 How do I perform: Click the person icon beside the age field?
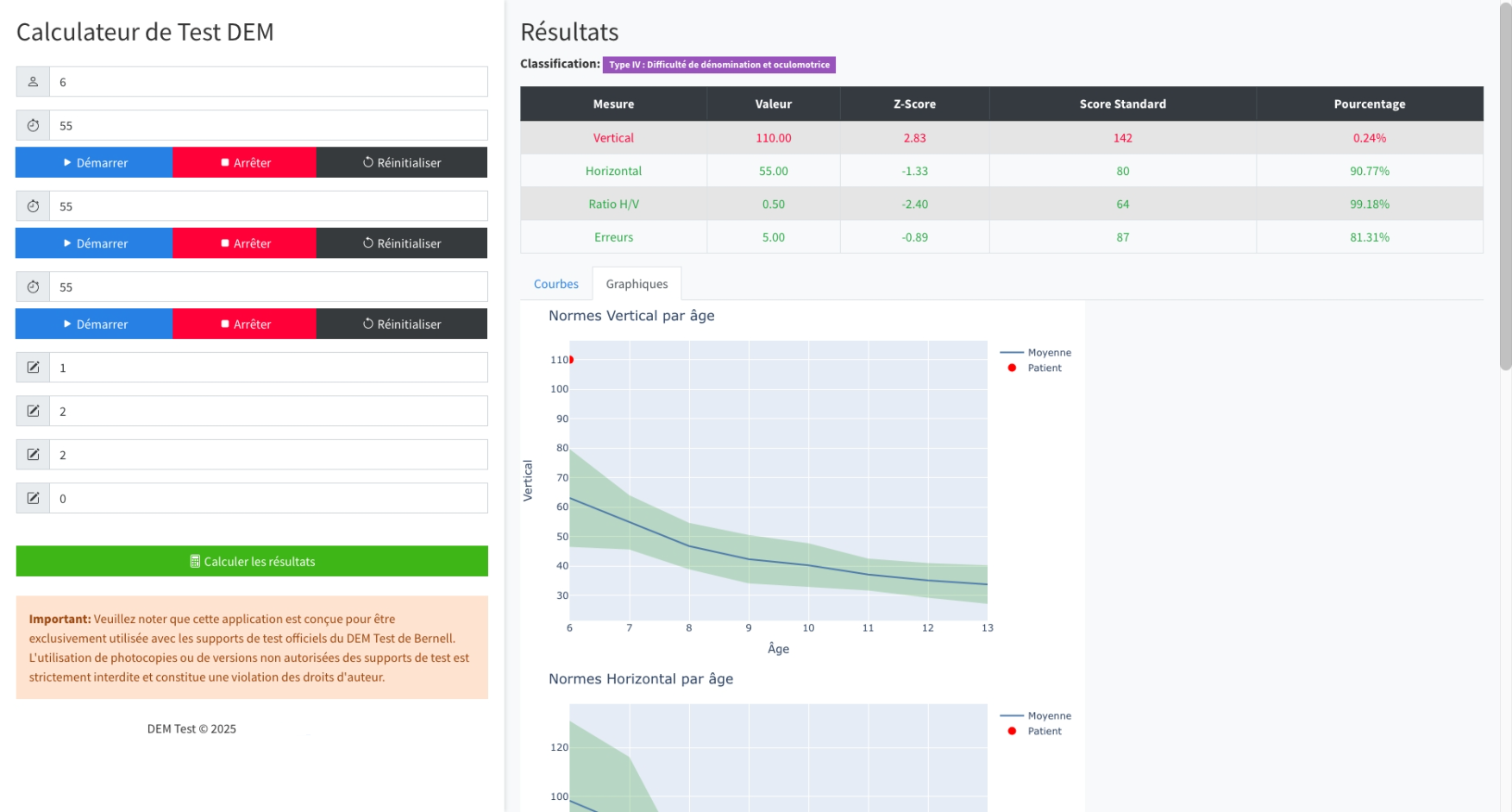point(33,82)
